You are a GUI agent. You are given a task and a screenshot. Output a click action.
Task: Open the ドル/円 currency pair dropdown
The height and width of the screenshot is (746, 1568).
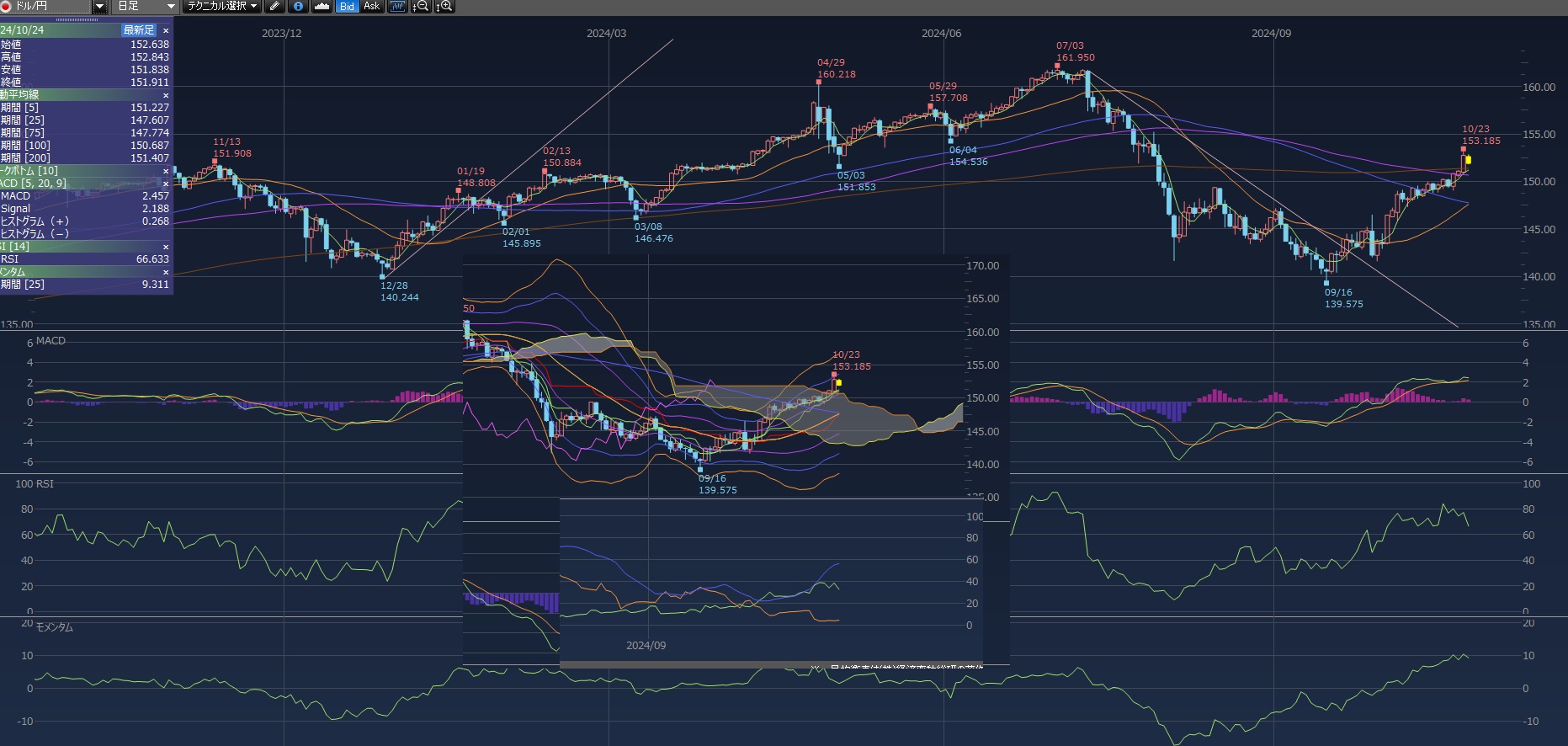tap(99, 6)
